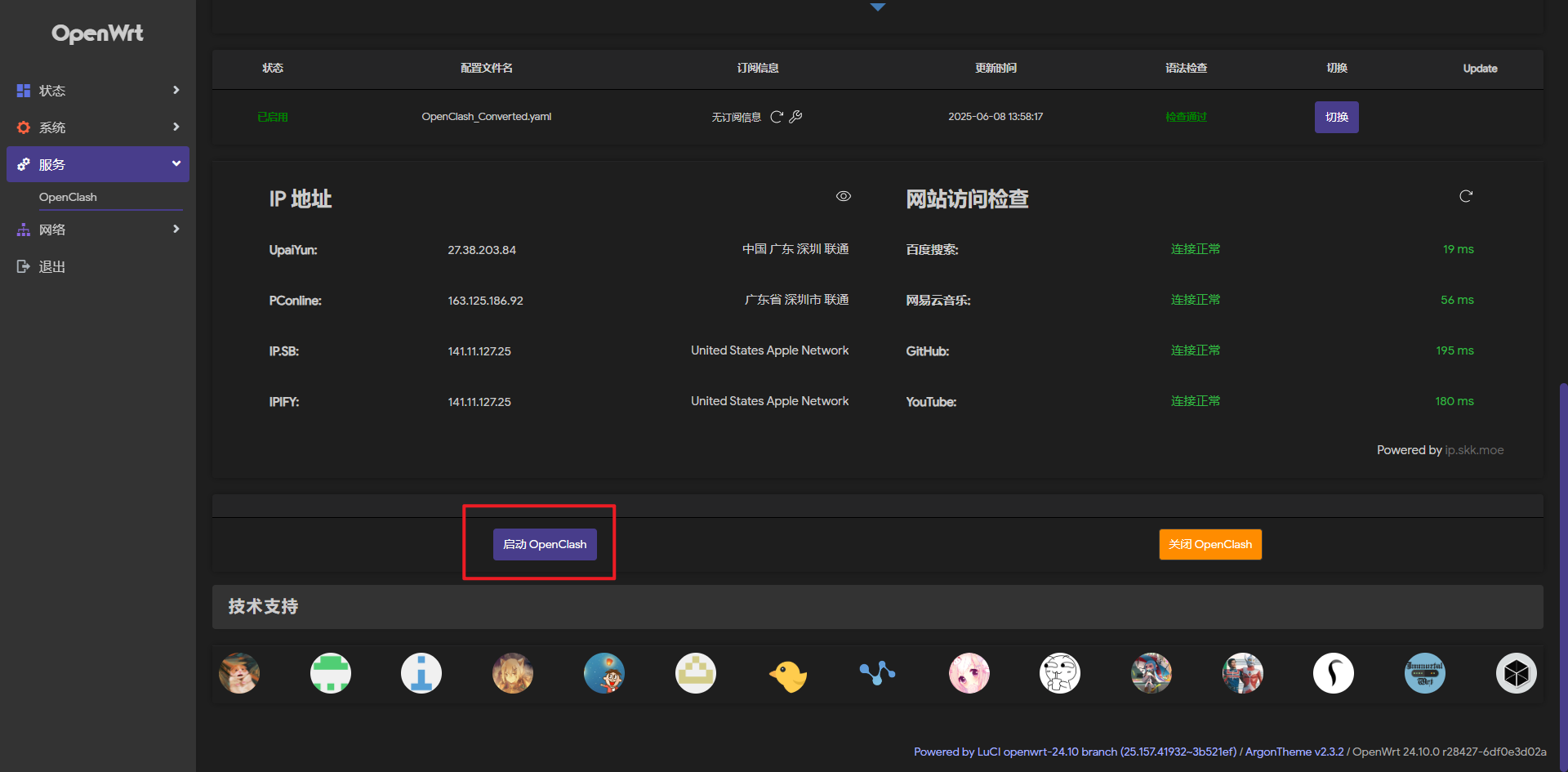The height and width of the screenshot is (772, 1568).
Task: Click the yellow bird avatar under 技术支持
Action: 786,673
